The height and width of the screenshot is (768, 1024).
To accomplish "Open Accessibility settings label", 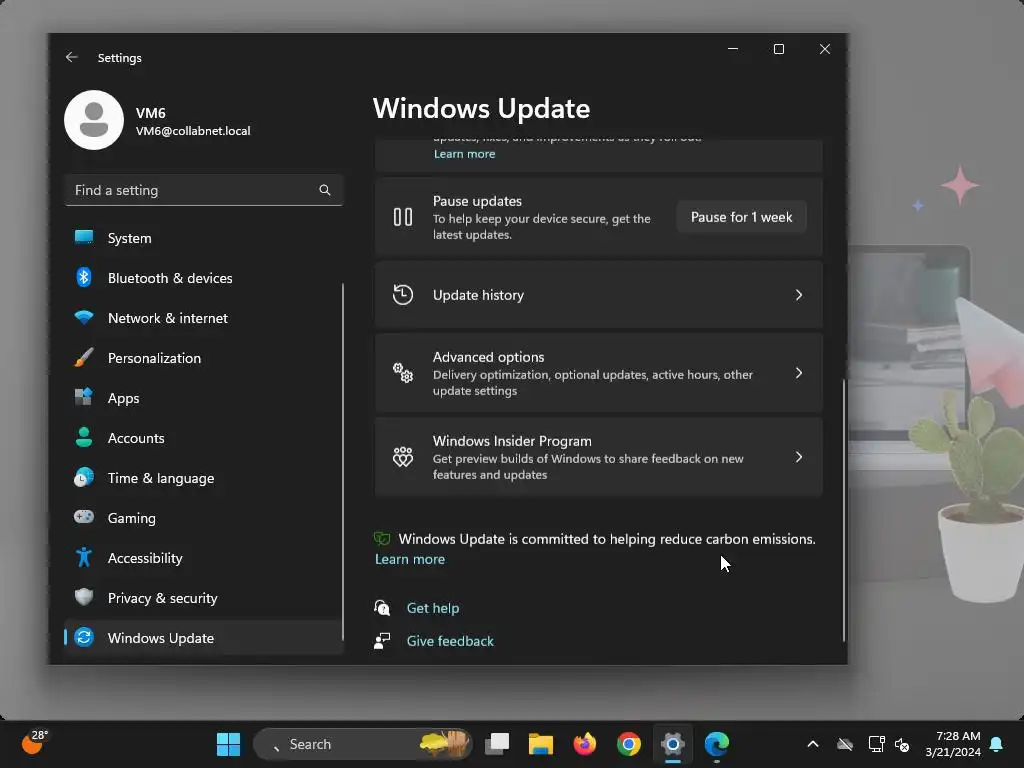I will coord(145,558).
